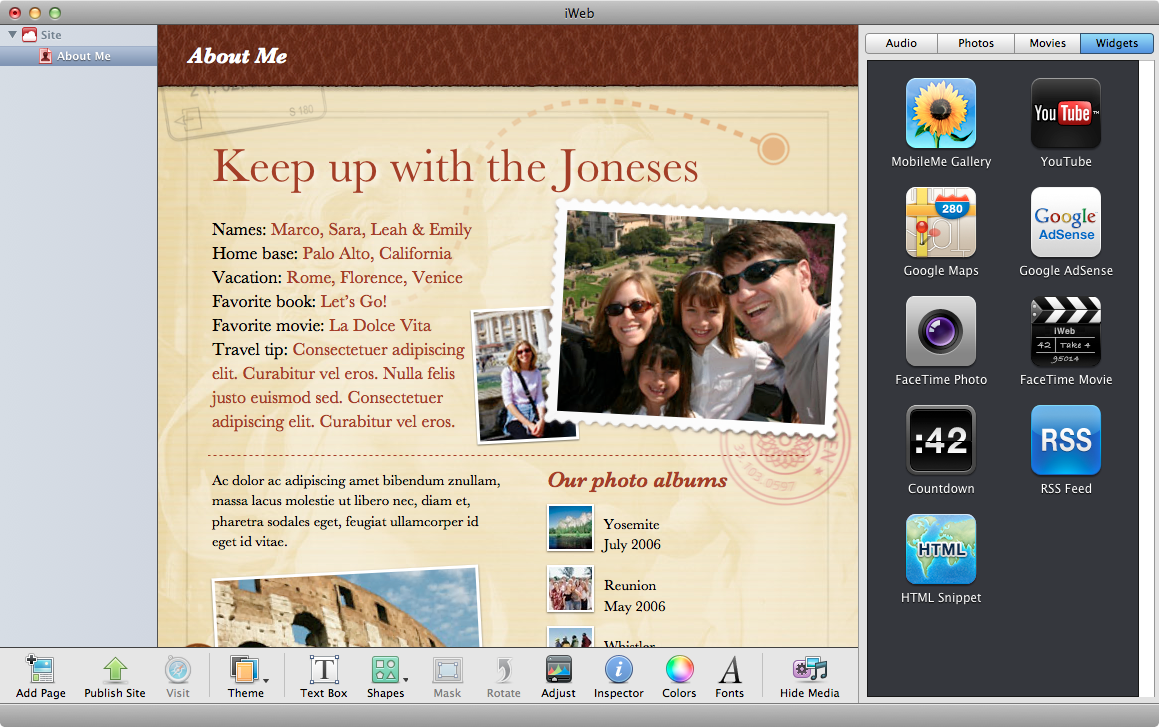Collapse the Site disclosure triangle

click(12, 35)
